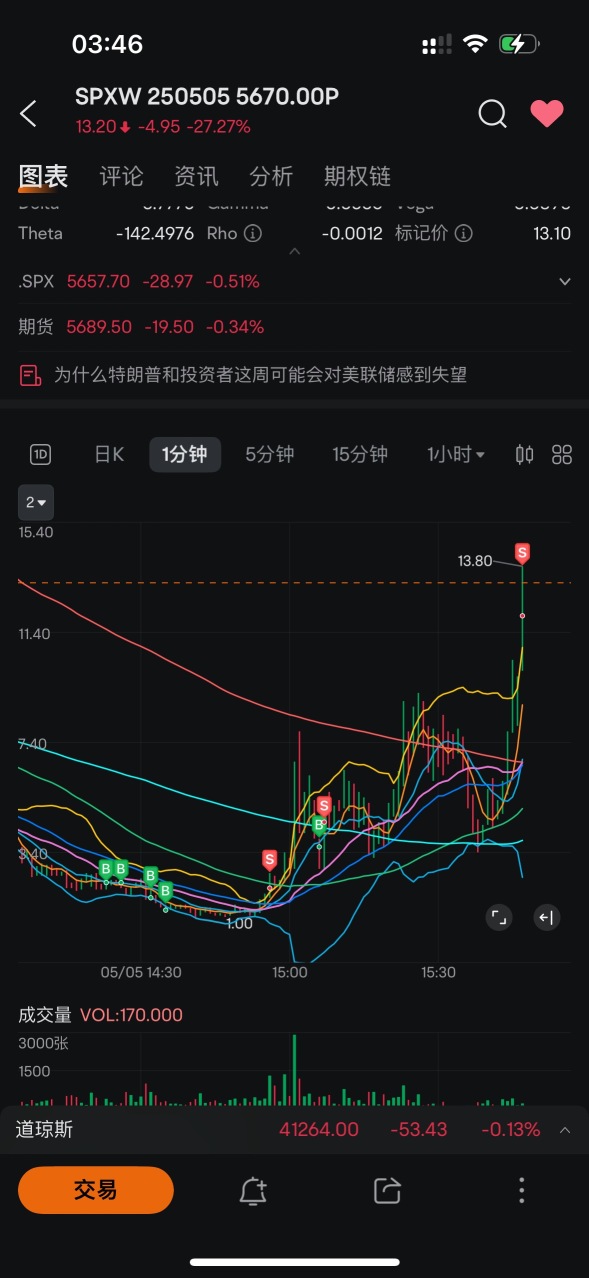Jump to latest candle arrow icon
This screenshot has height=1278, width=589.
pyautogui.click(x=546, y=917)
